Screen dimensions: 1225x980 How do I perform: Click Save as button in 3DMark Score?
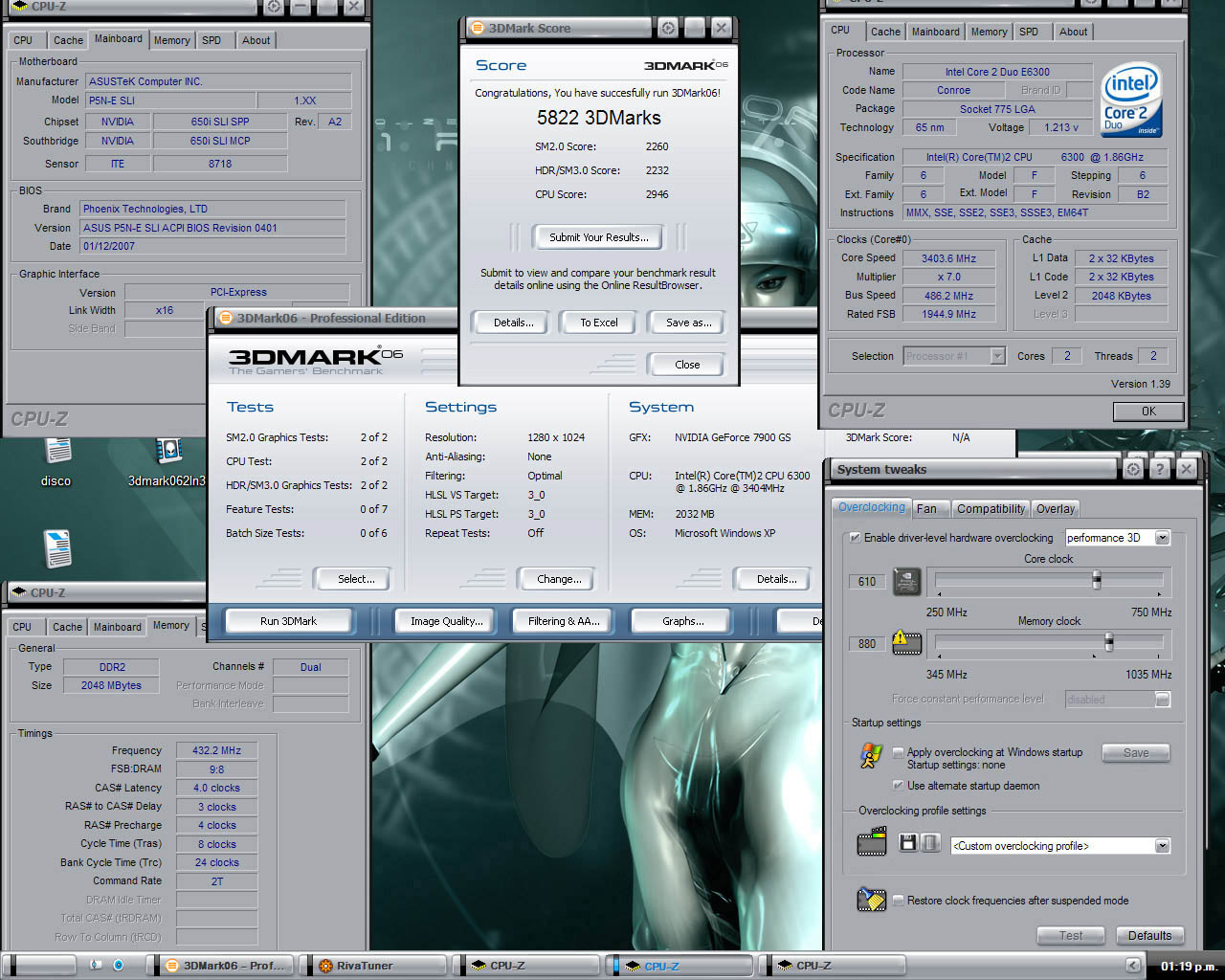tap(689, 323)
